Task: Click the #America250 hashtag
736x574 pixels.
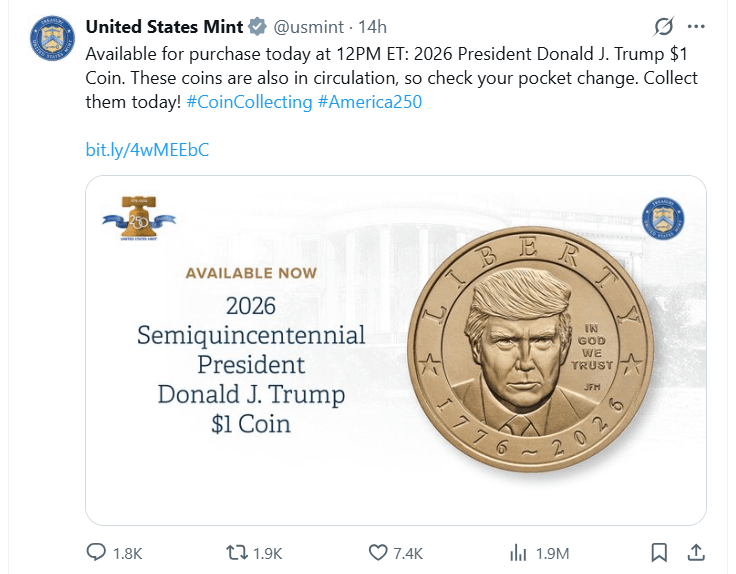Action: [370, 102]
